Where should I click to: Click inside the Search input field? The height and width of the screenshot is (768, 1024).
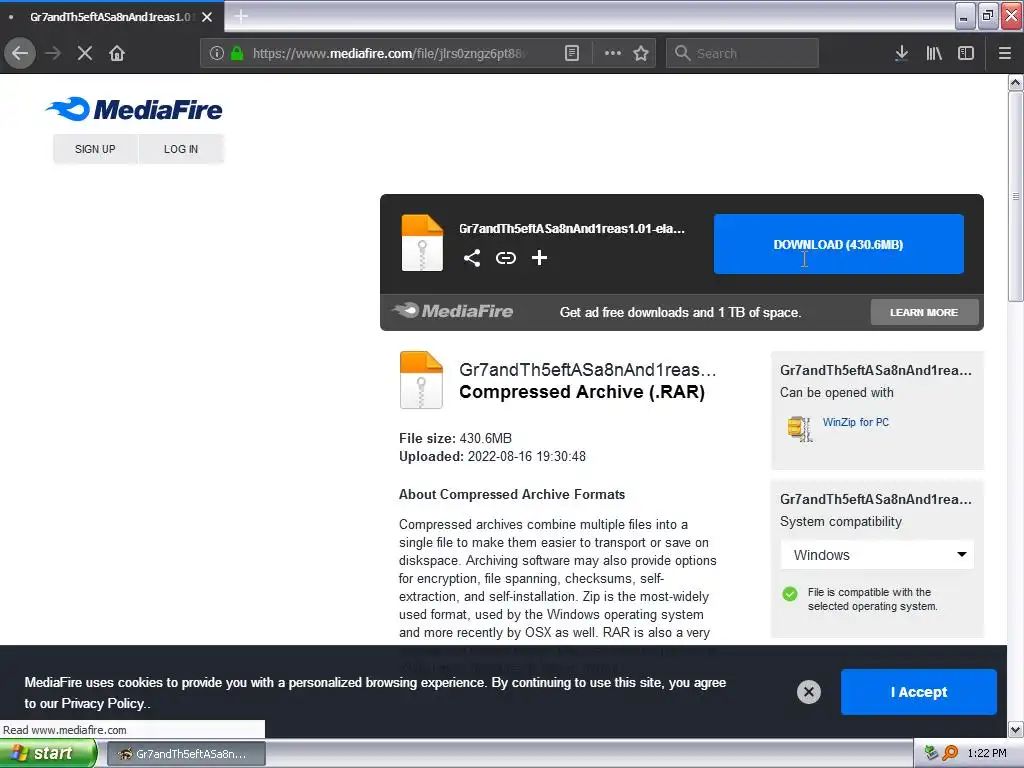click(x=742, y=53)
